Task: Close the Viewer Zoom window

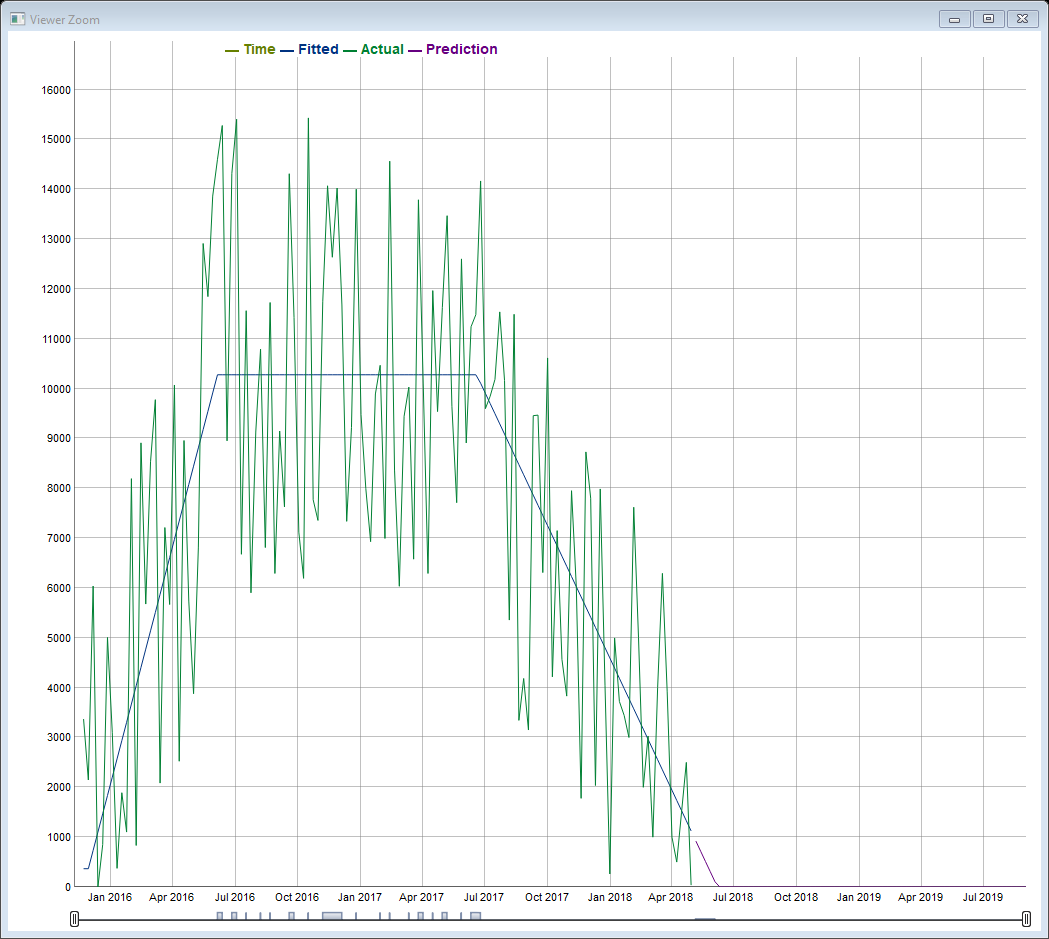Action: [x=1022, y=19]
